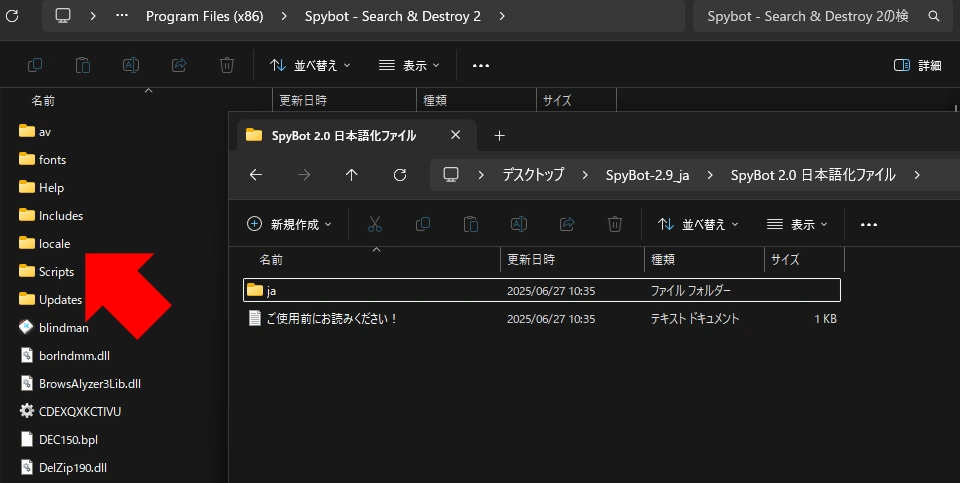The image size is (960, 483).
Task: Select the av folder
Action: click(x=35, y=131)
